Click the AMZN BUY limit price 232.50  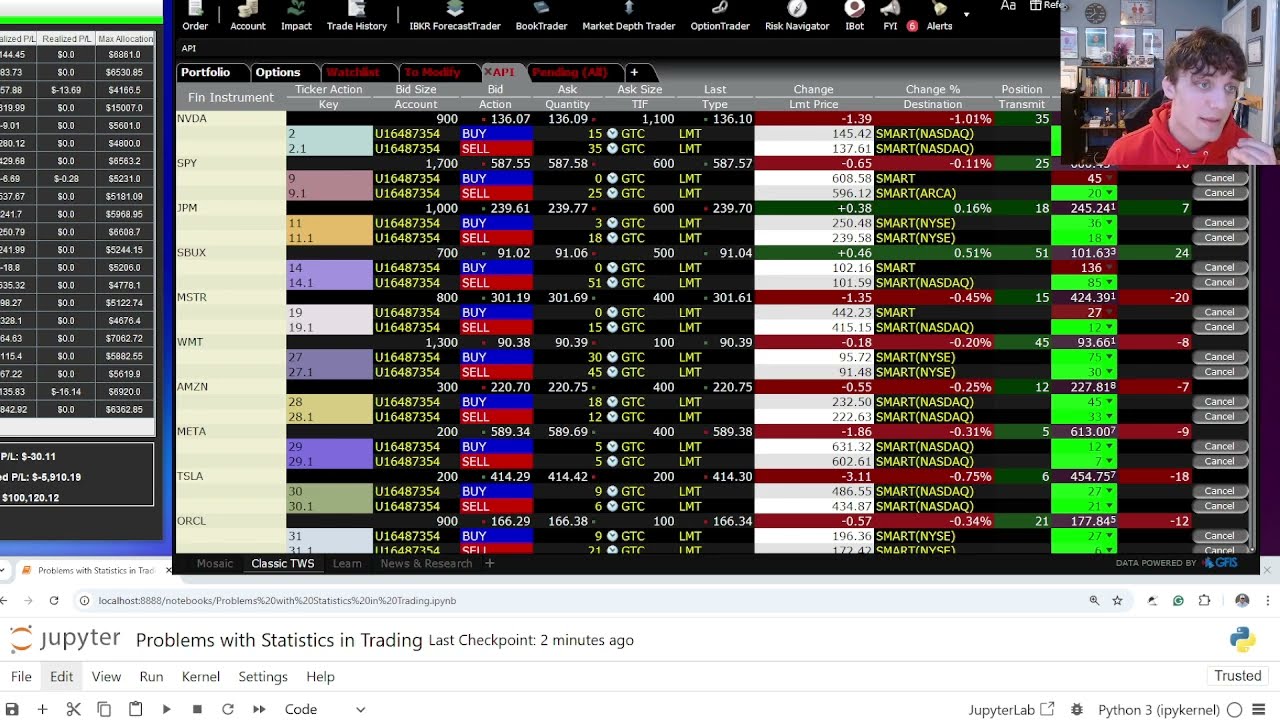[x=813, y=402]
